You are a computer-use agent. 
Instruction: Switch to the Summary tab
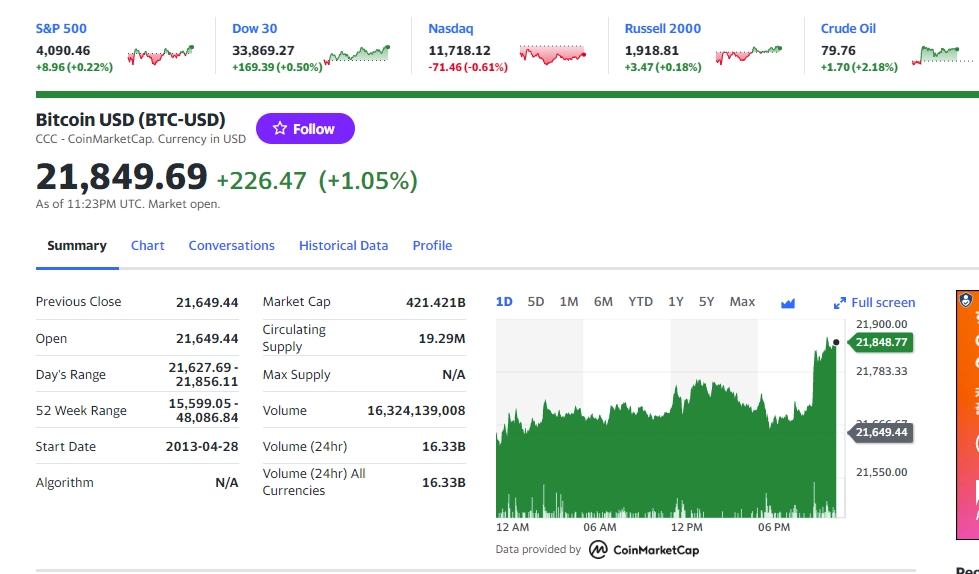pyautogui.click(x=77, y=245)
